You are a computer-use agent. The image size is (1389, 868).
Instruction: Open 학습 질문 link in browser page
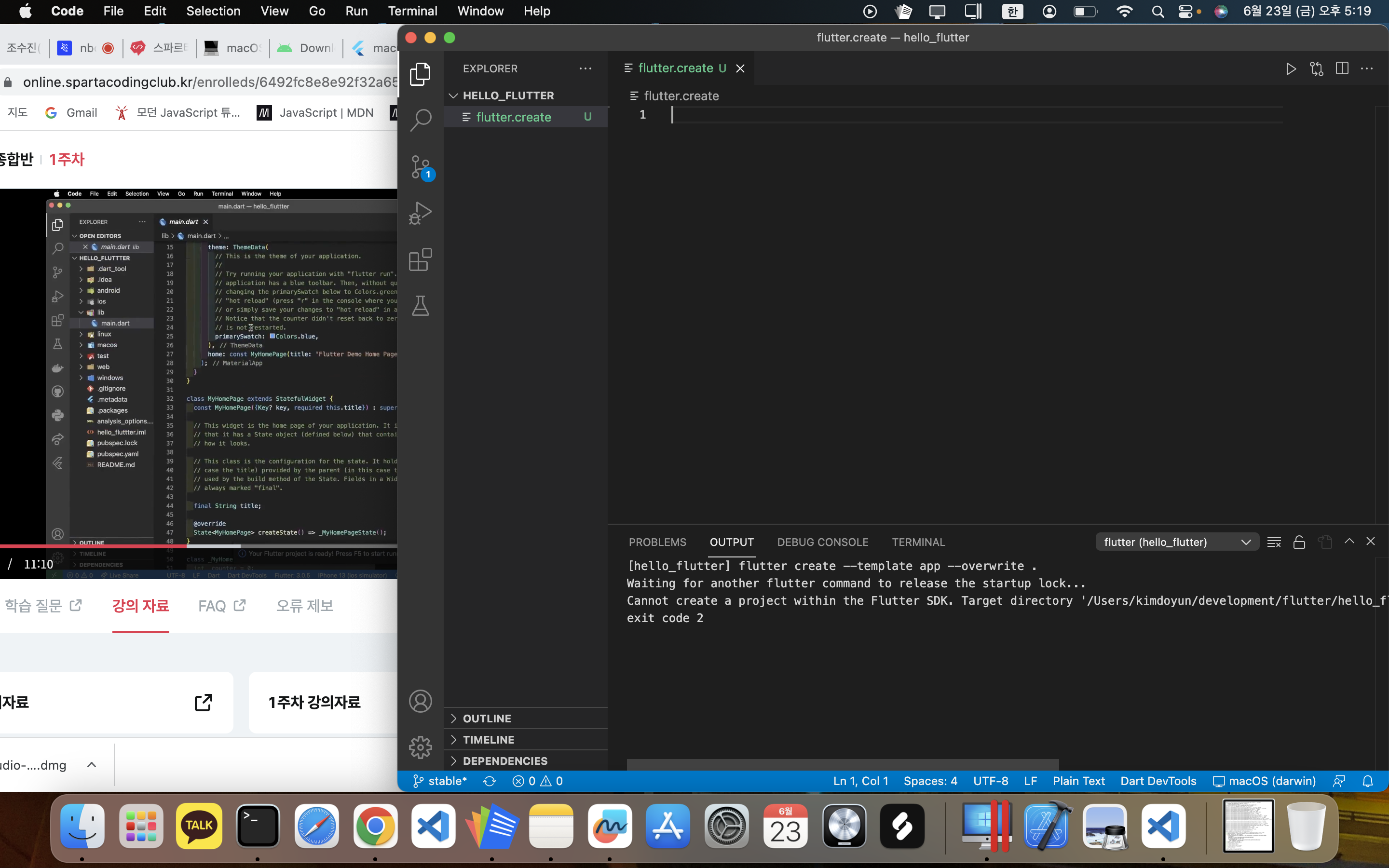pyautogui.click(x=43, y=606)
